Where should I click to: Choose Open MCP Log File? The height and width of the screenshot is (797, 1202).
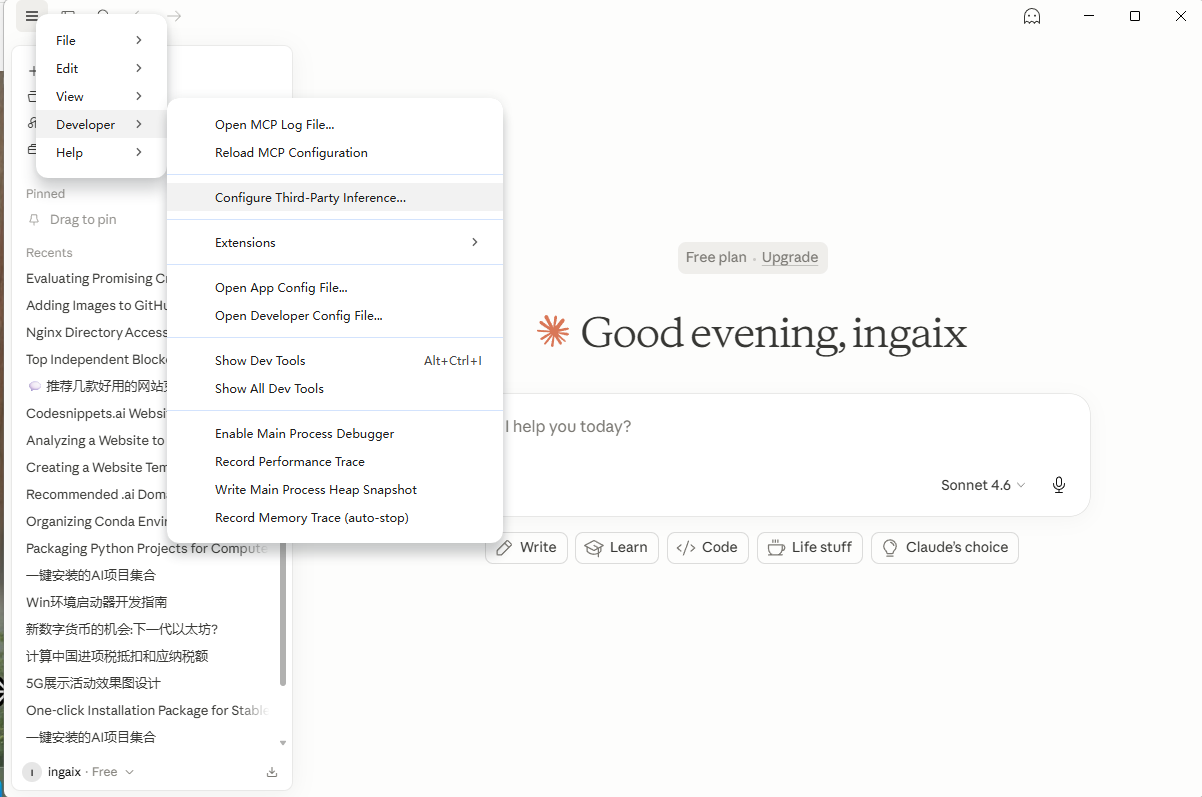click(x=335, y=125)
